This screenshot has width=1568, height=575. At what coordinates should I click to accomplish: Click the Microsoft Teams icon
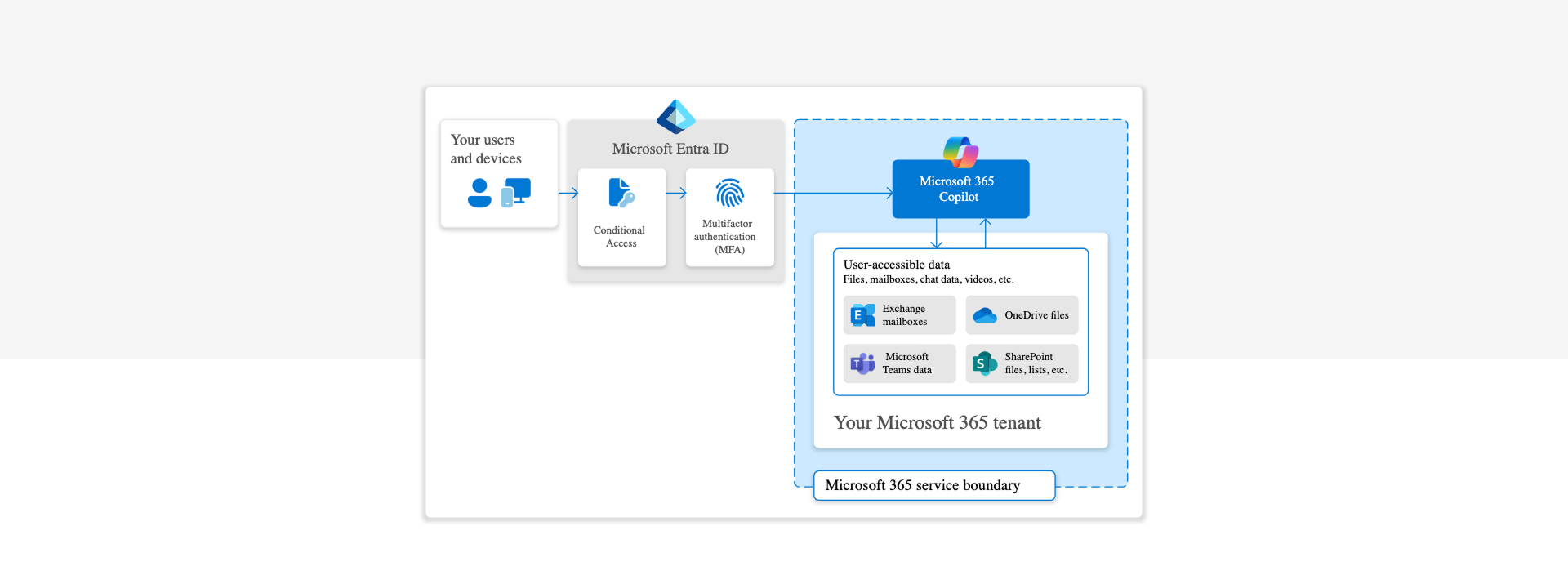862,363
